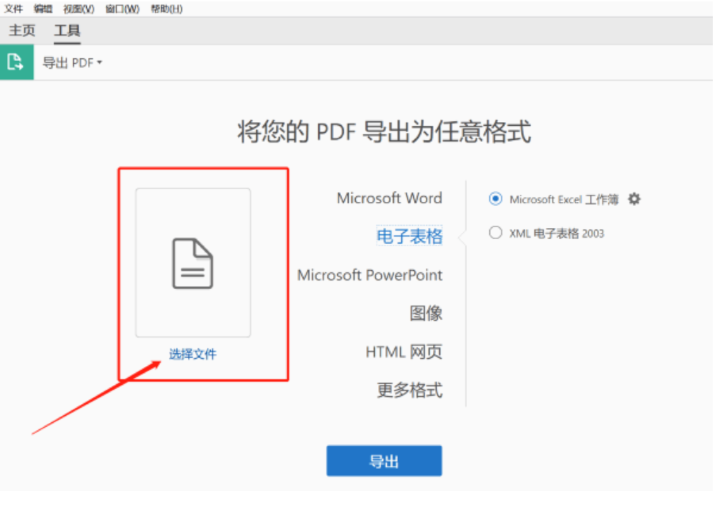Switch to the 工具 tab
The height and width of the screenshot is (507, 720).
67,30
